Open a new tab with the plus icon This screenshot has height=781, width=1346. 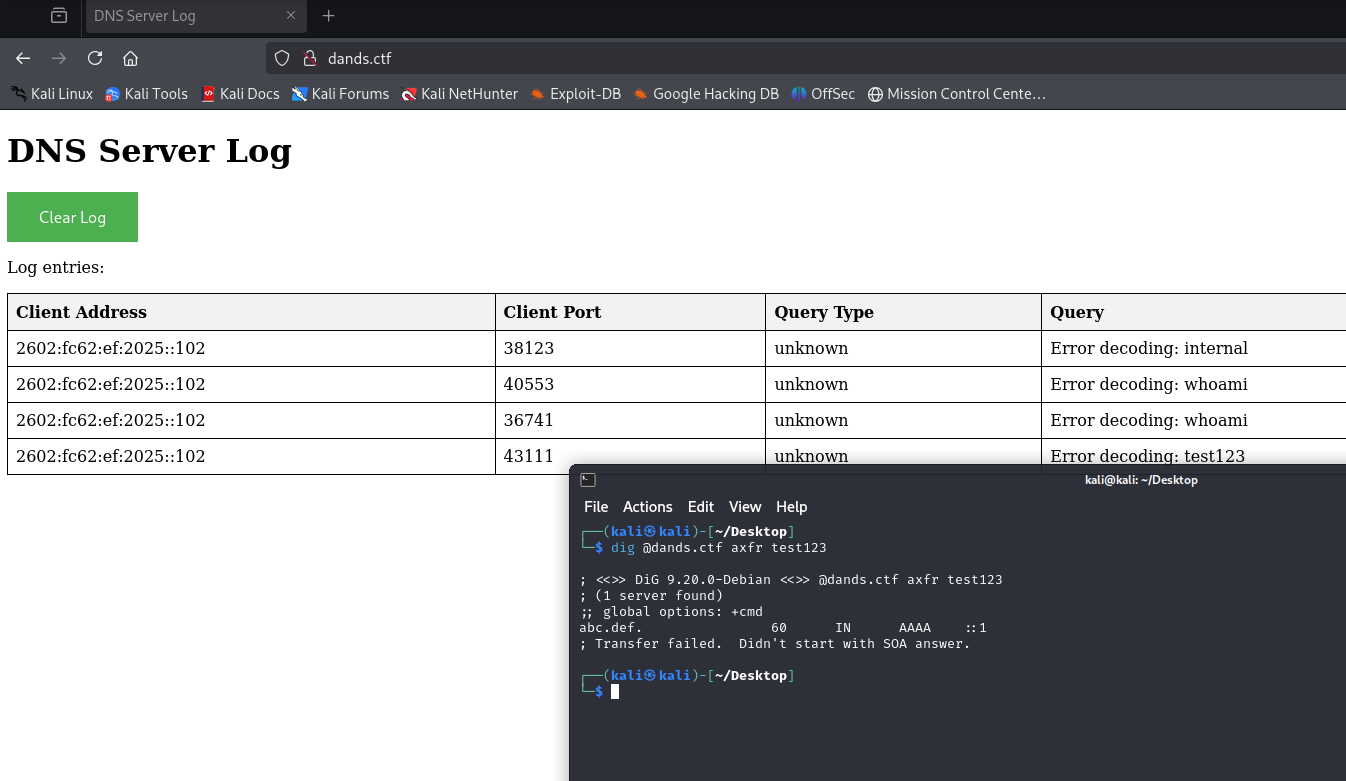pyautogui.click(x=329, y=16)
